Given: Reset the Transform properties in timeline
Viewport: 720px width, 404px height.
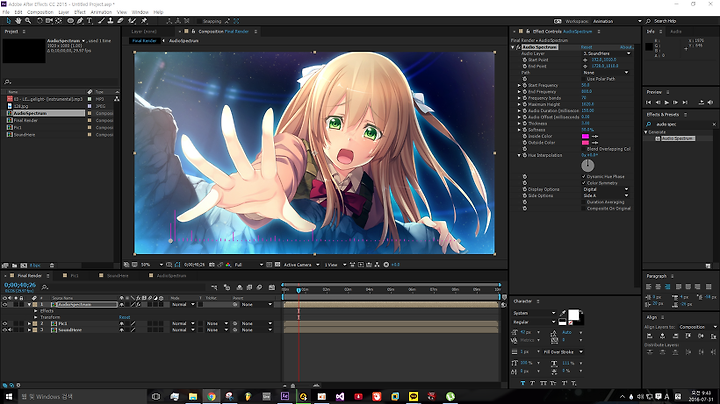Looking at the screenshot, I should pos(124,317).
